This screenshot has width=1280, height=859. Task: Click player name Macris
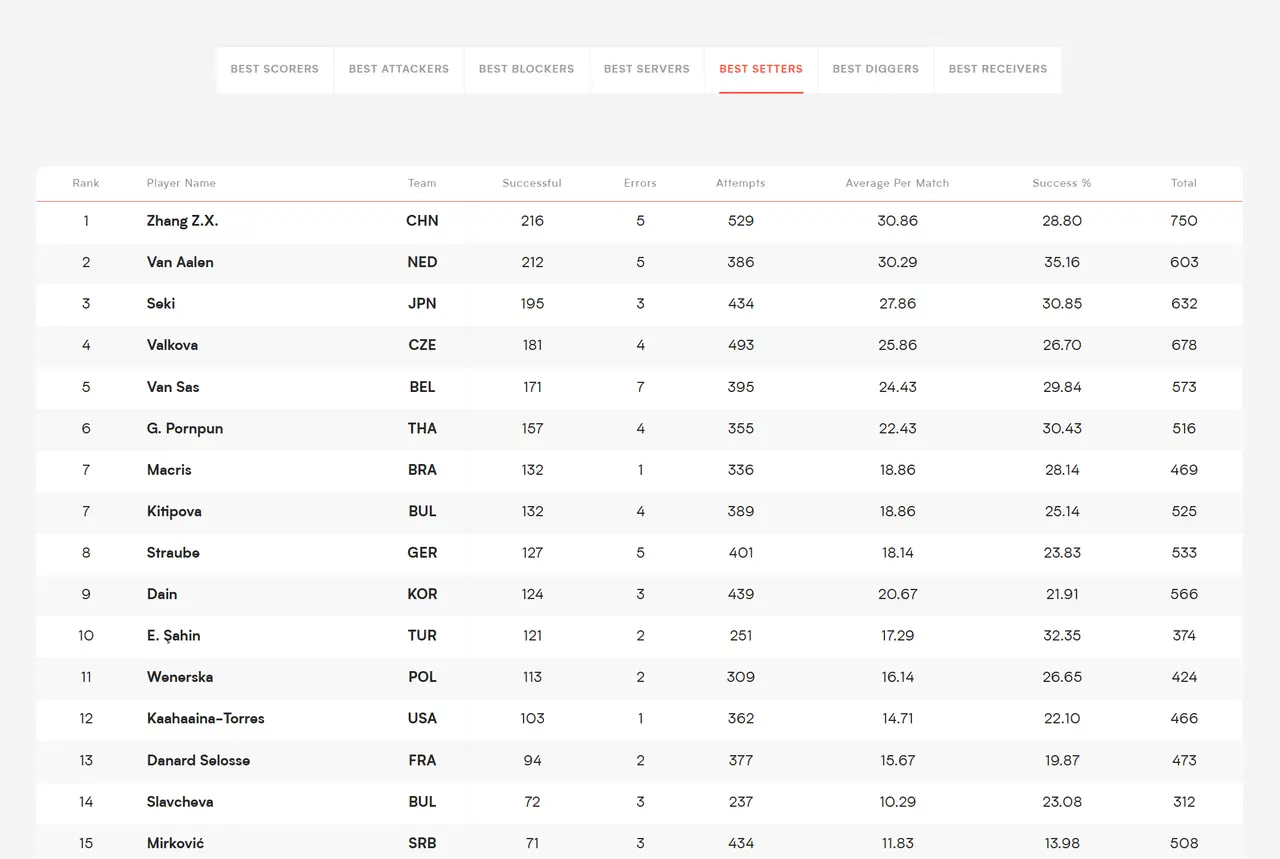(x=169, y=470)
